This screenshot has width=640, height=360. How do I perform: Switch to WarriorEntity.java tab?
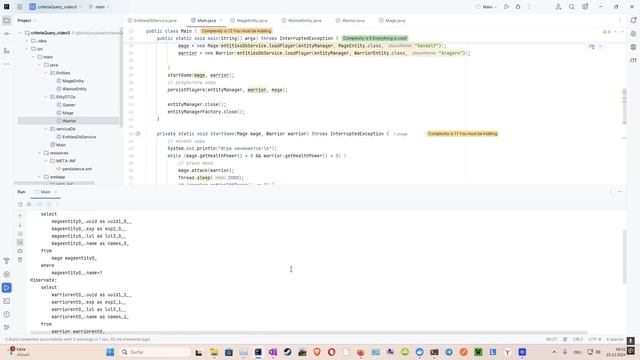pyautogui.click(x=302, y=20)
